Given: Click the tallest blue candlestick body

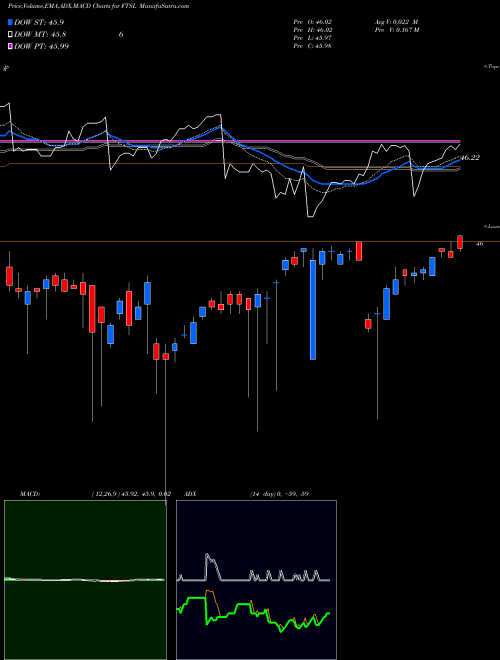Looking at the screenshot, I should (x=313, y=310).
